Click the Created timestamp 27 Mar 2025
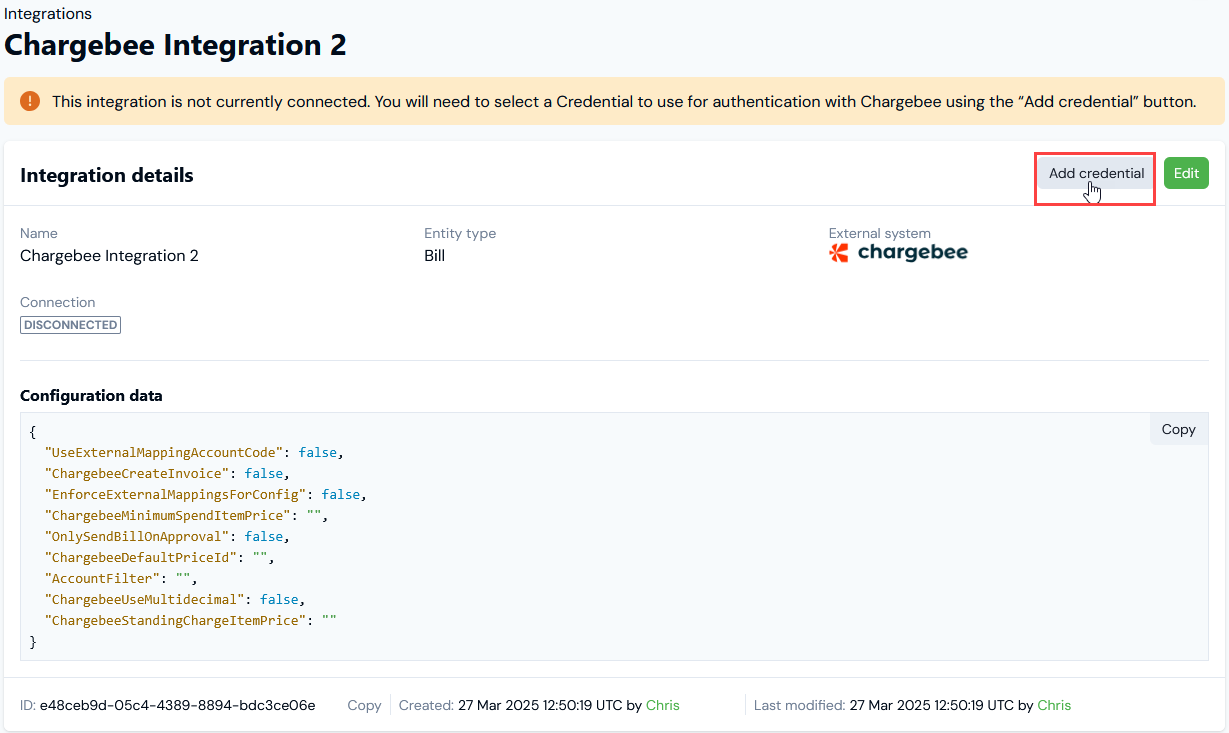 click(x=540, y=705)
